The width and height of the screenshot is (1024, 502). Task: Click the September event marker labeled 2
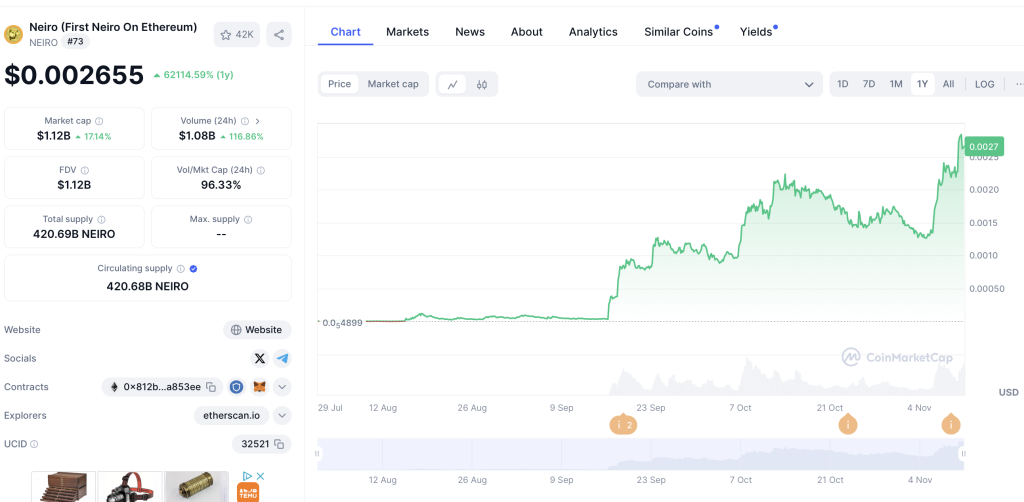(623, 425)
